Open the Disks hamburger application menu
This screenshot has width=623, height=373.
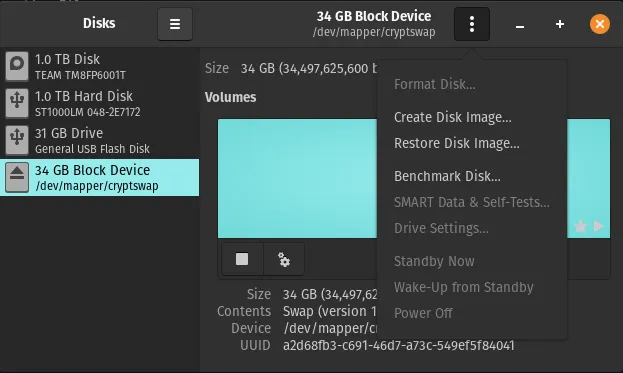click(x=175, y=24)
